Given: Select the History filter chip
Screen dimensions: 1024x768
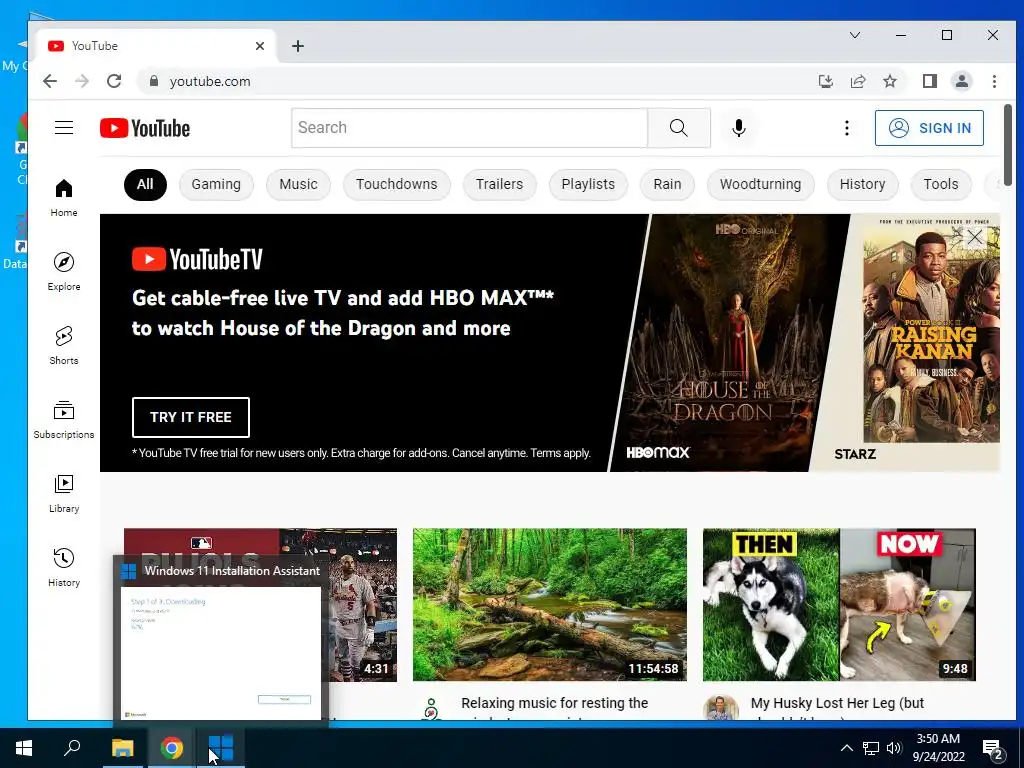Looking at the screenshot, I should click(x=863, y=184).
